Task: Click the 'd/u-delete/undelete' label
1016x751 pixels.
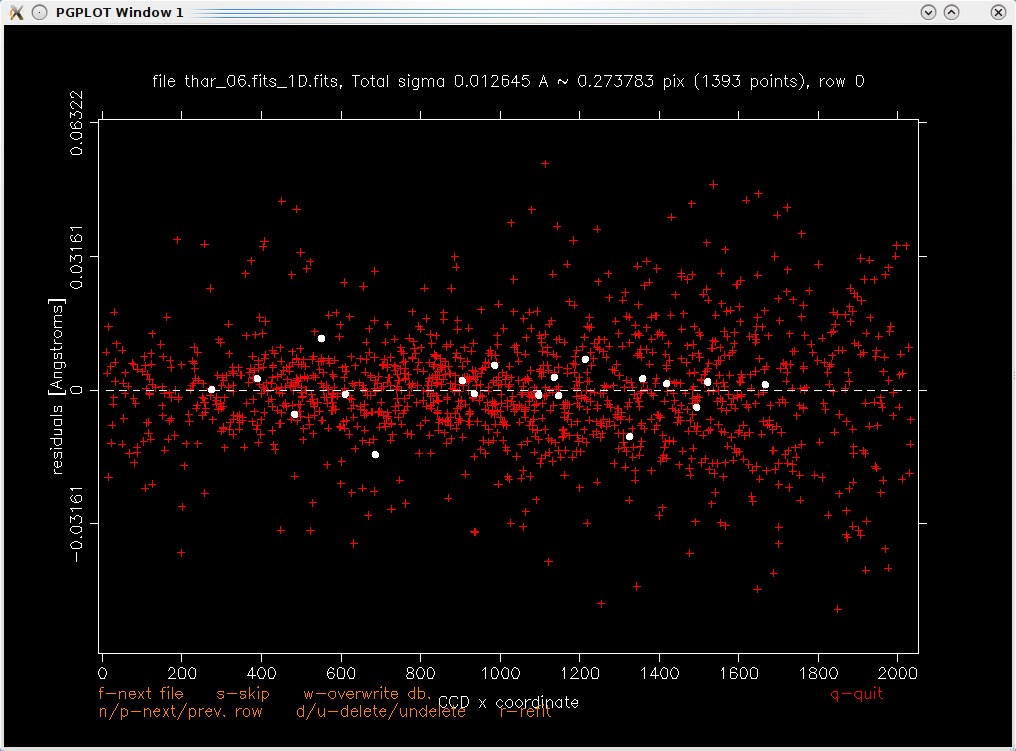Action: pyautogui.click(x=381, y=711)
